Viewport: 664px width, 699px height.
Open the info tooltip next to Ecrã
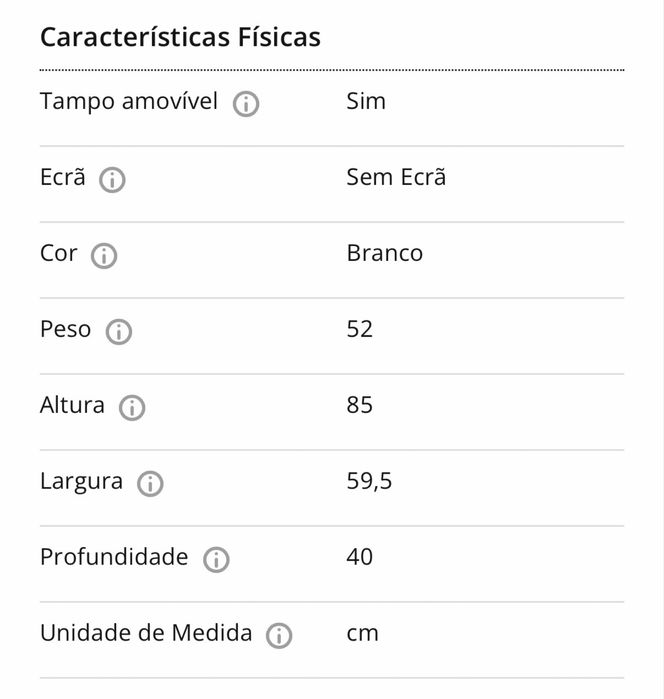[112, 180]
